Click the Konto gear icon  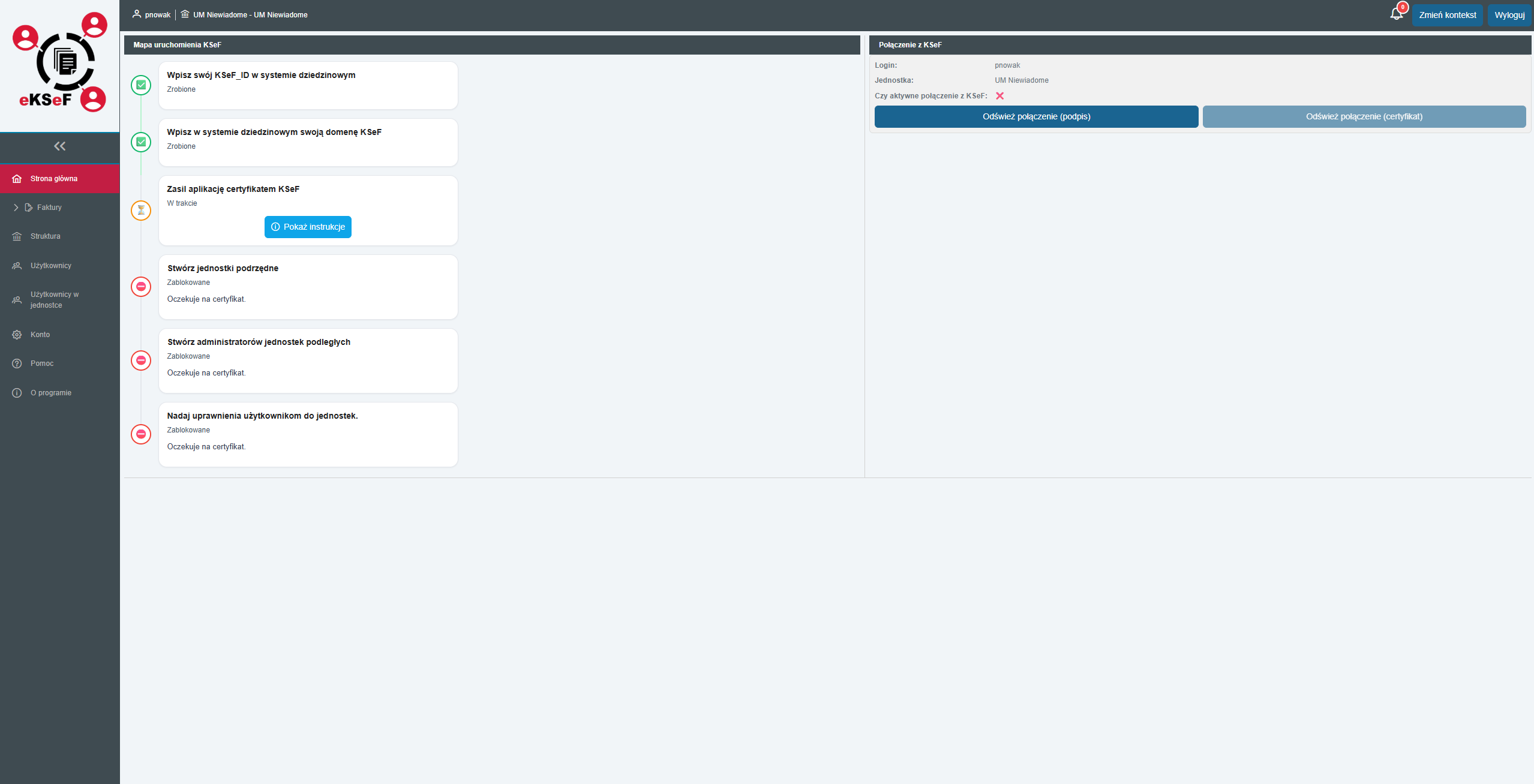click(x=17, y=335)
